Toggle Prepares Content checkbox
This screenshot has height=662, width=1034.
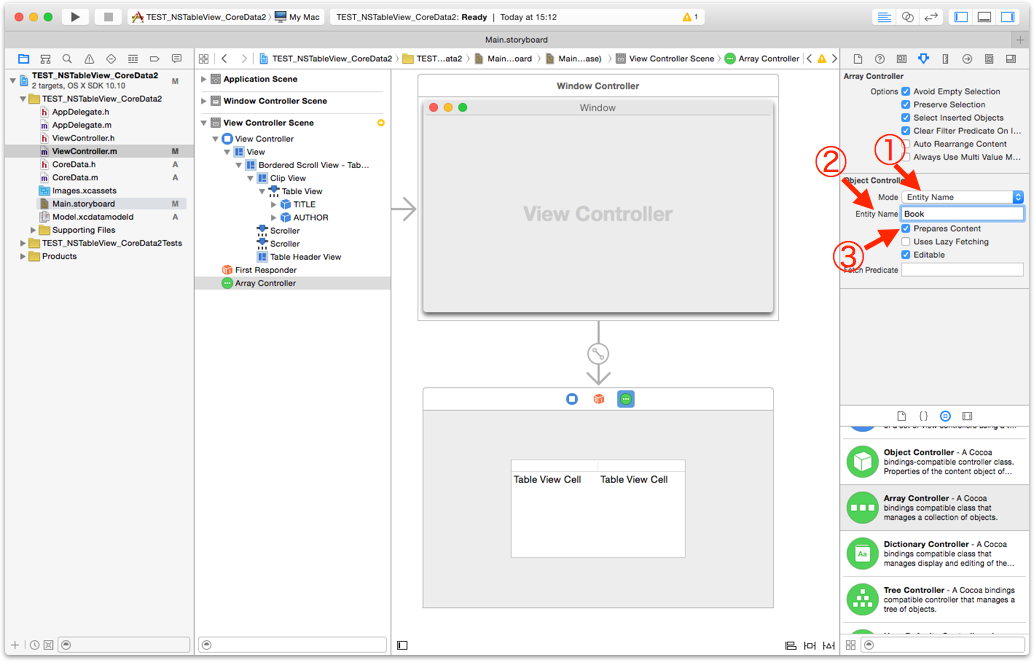click(x=906, y=229)
